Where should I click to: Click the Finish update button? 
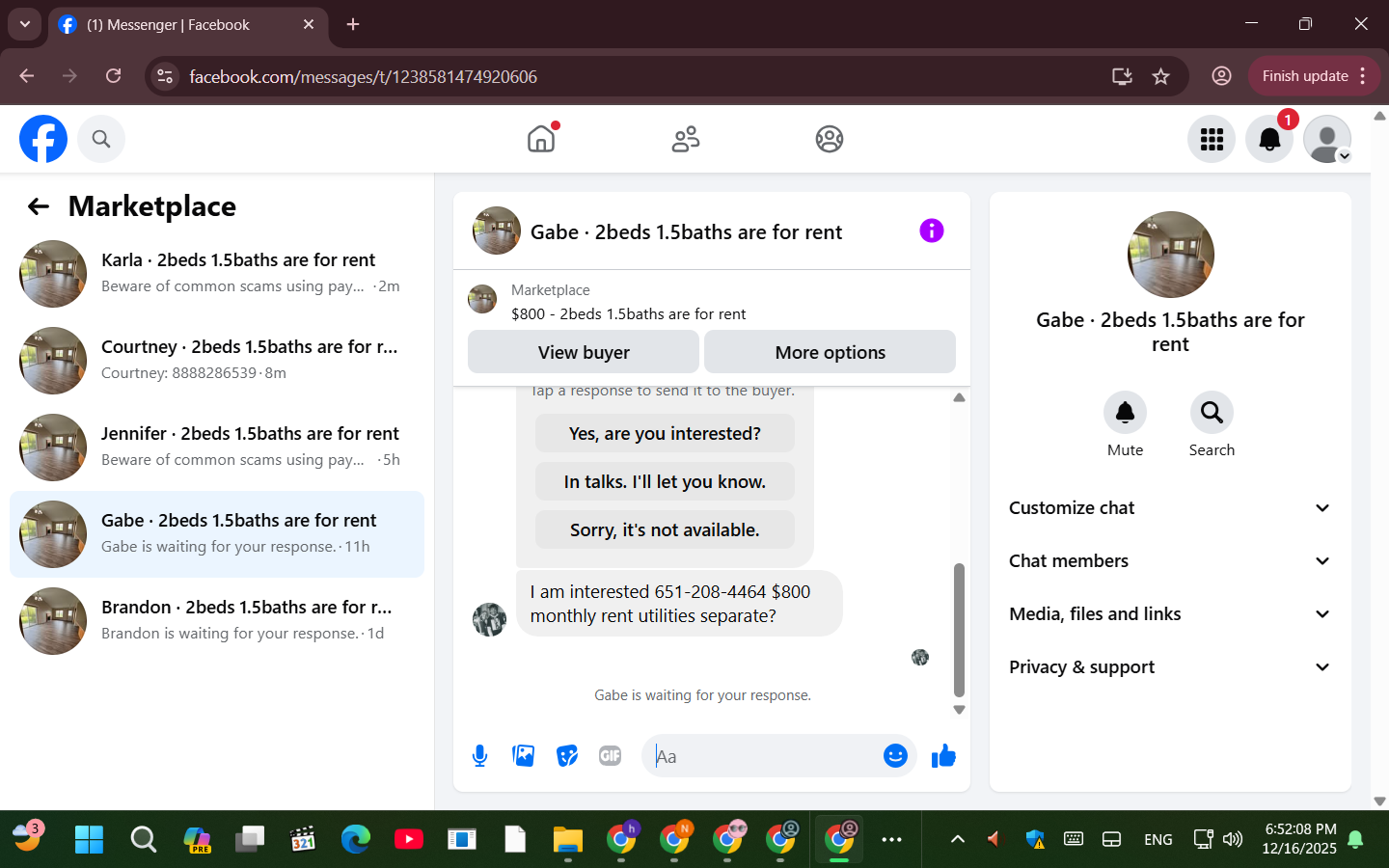pyautogui.click(x=1314, y=76)
